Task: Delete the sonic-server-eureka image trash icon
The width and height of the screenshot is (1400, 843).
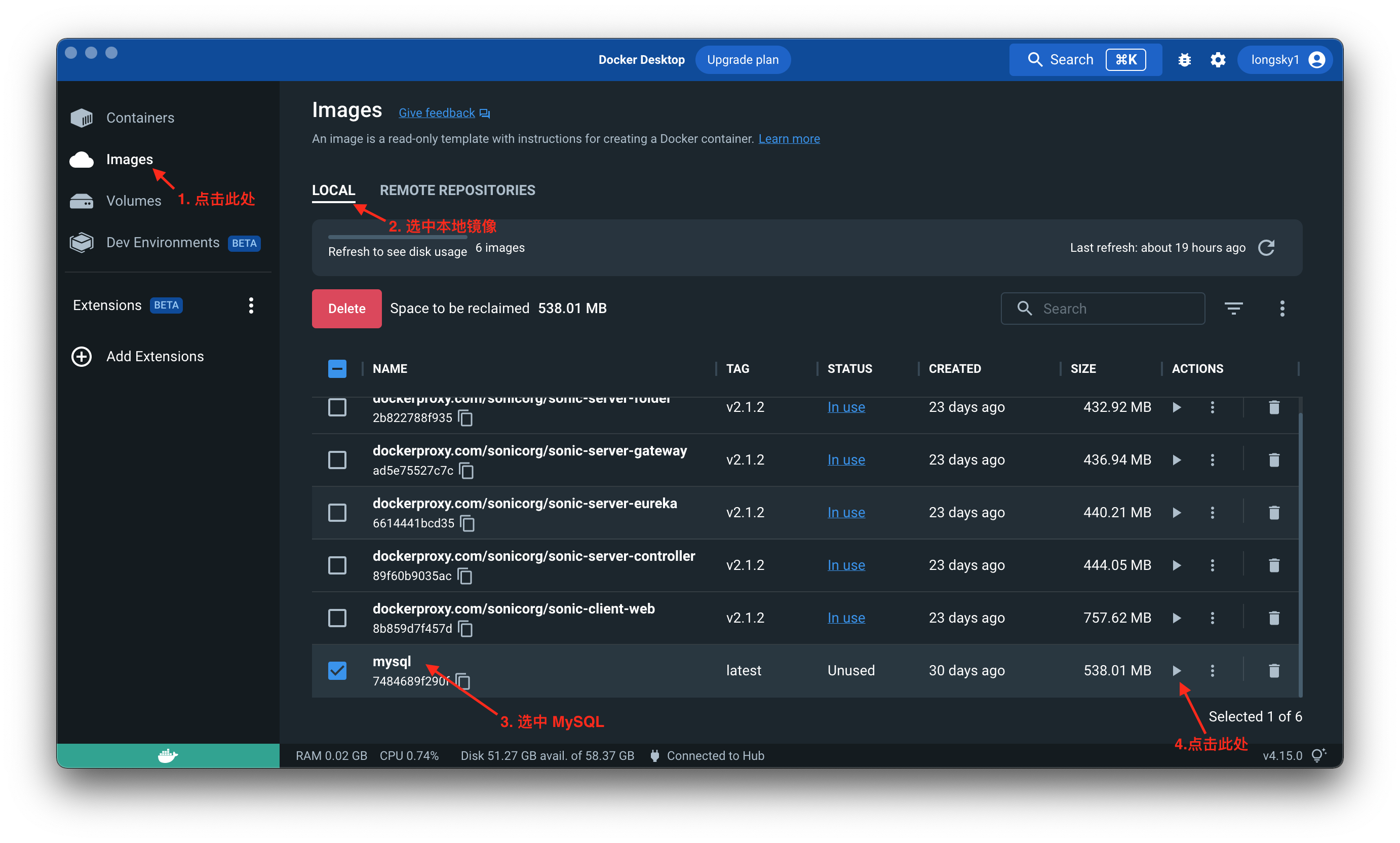Action: point(1274,512)
